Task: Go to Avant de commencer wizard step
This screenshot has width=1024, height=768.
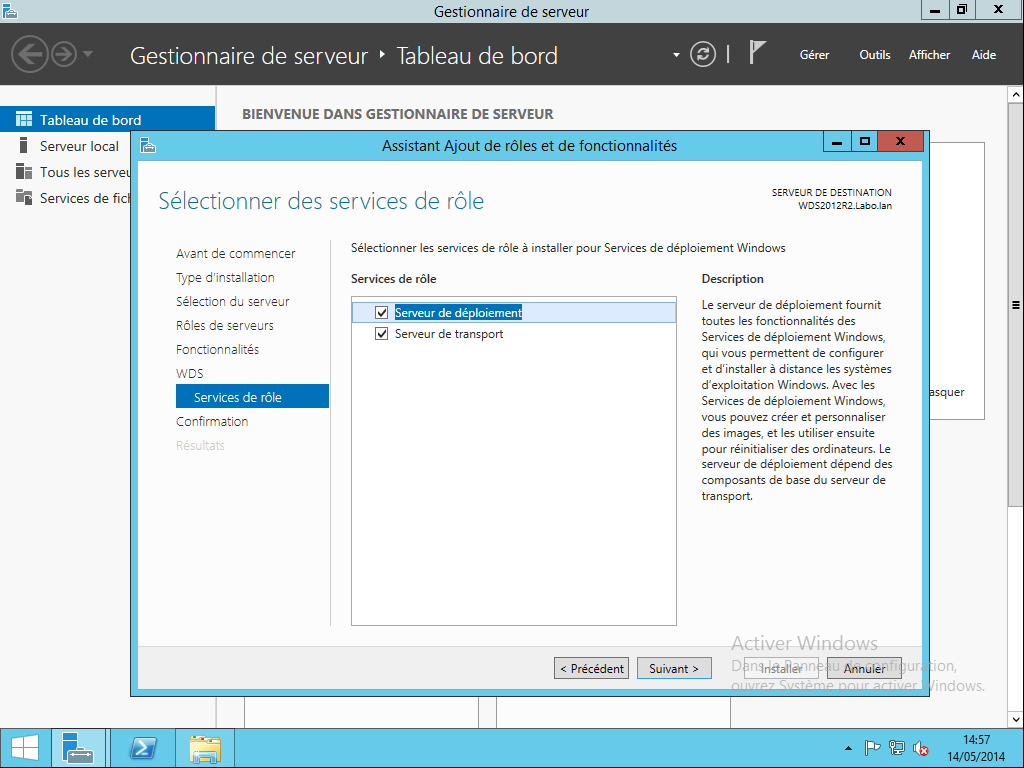Action: point(235,253)
